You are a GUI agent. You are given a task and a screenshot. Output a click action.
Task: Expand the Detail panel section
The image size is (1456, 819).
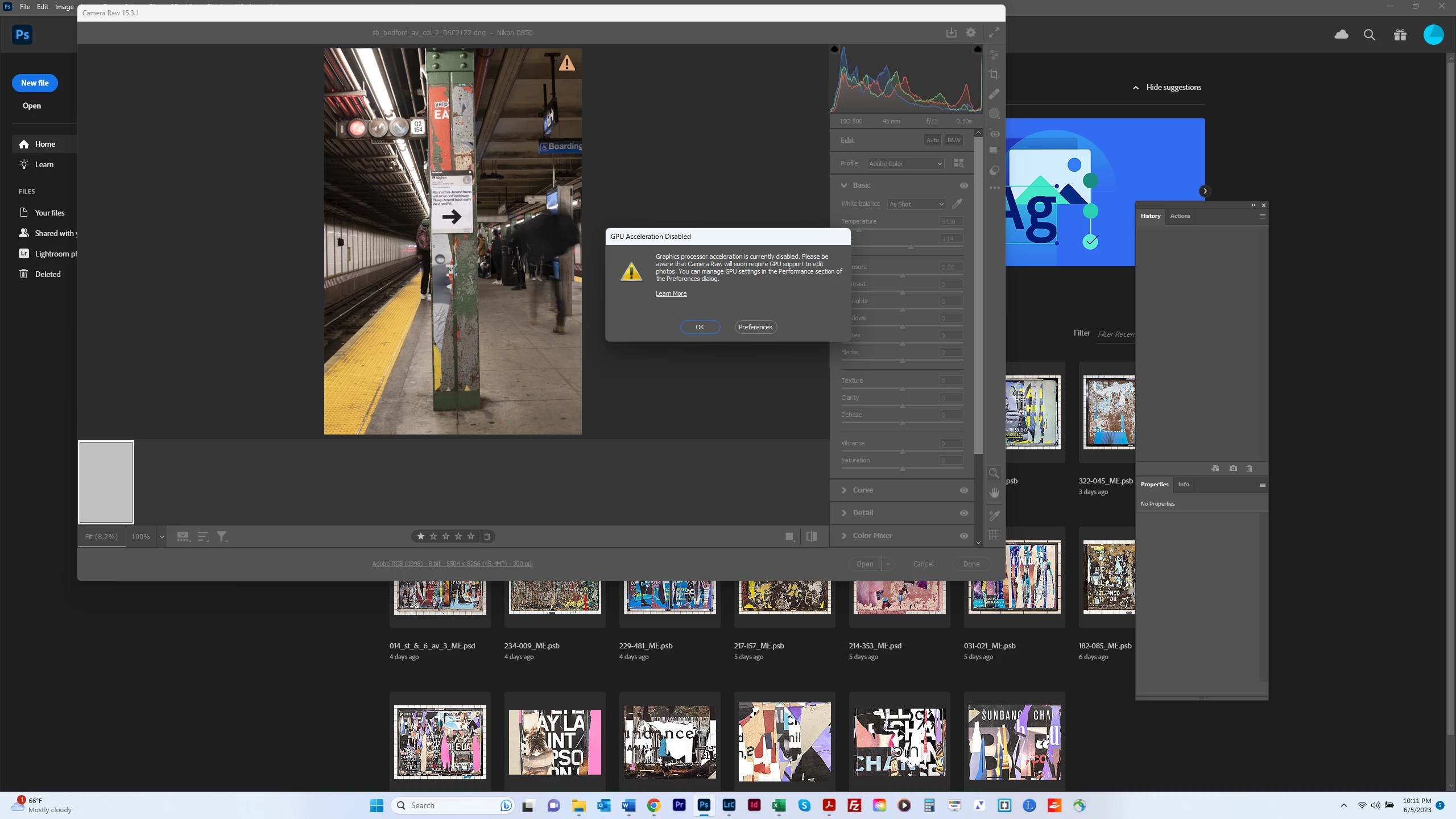862,513
